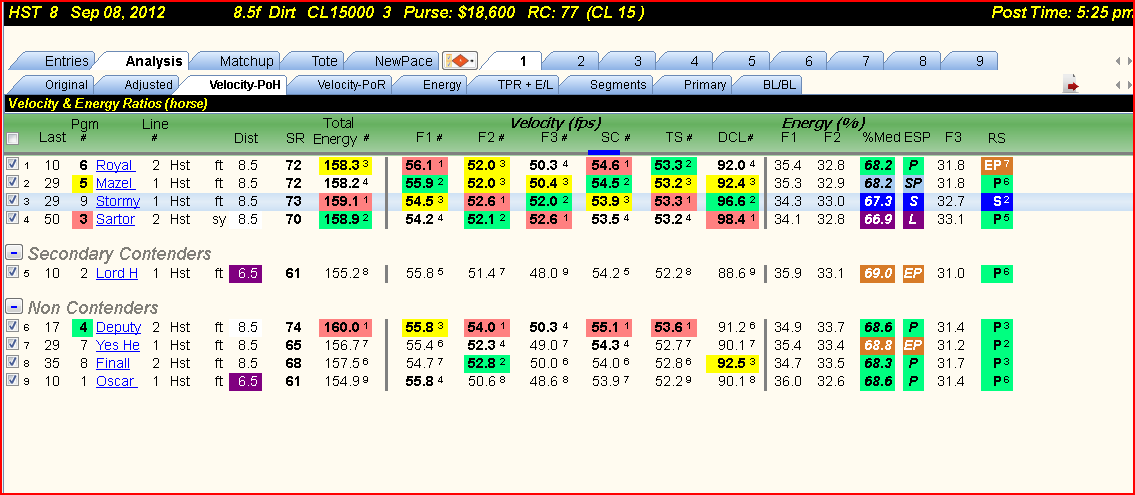Sort by the Total Energy column header
The width and height of the screenshot is (1135, 495).
[x=338, y=130]
